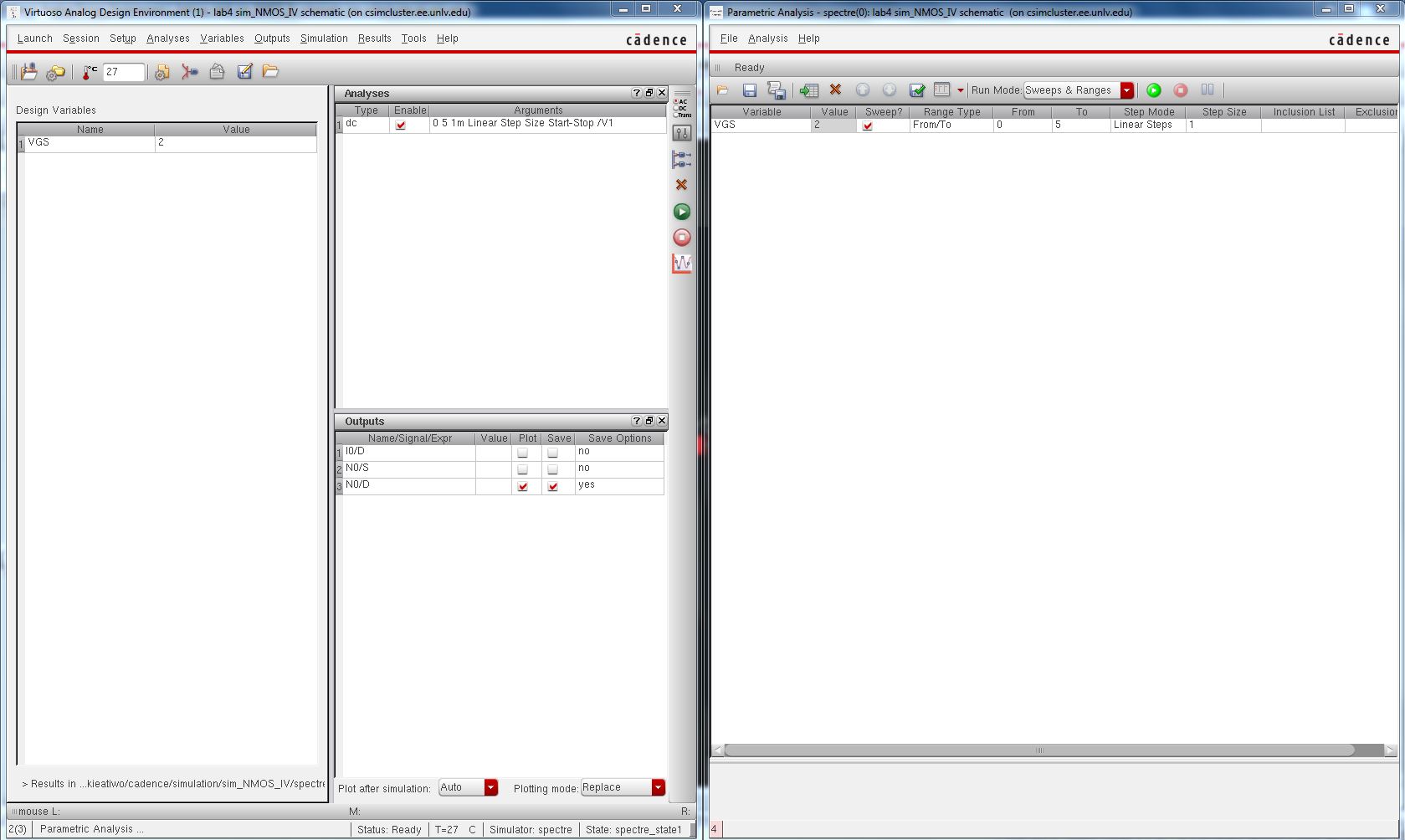
Task: Click the Step Mode Linear Steps cell
Action: pos(1147,125)
